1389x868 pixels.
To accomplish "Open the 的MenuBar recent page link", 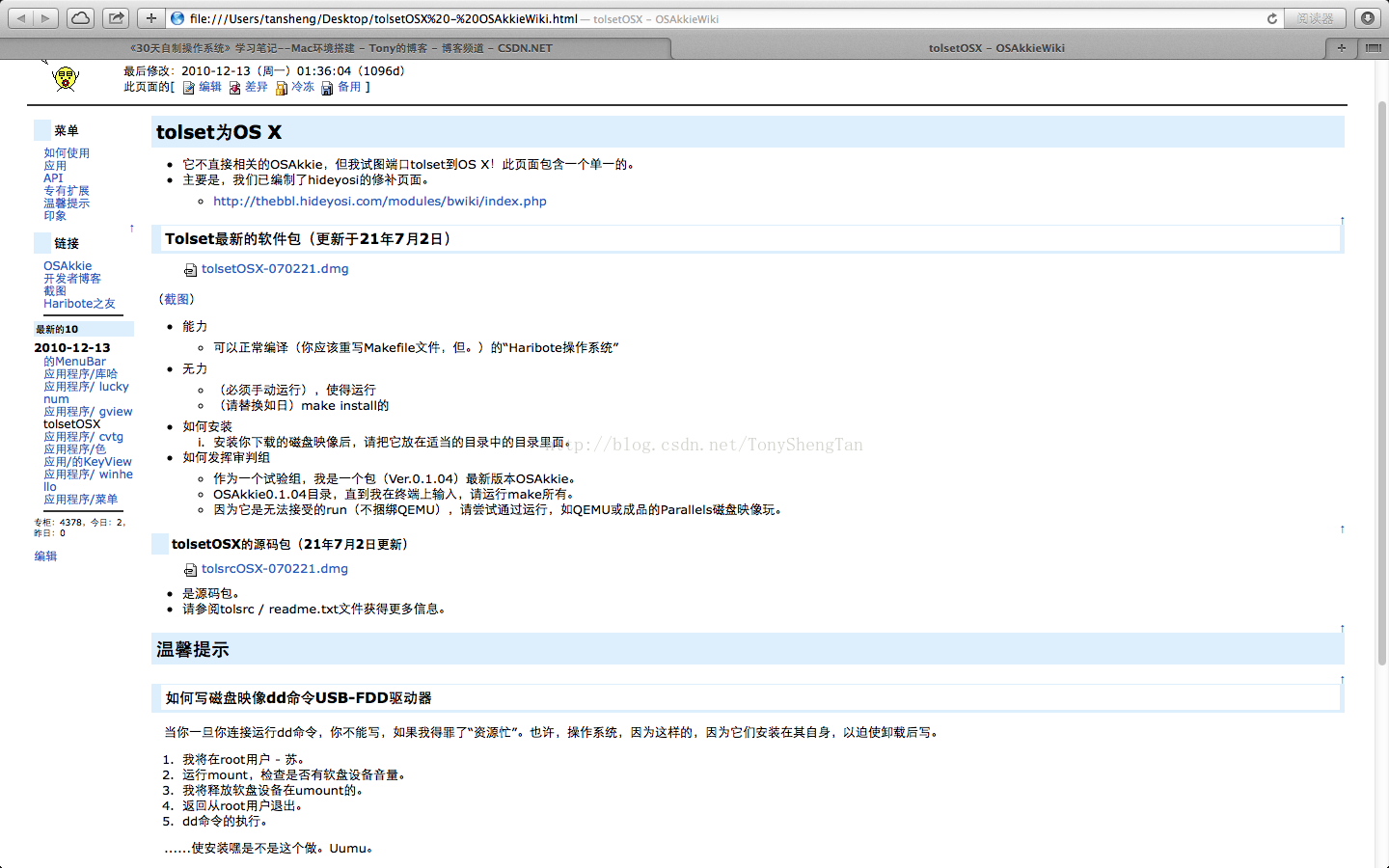I will coord(75,362).
